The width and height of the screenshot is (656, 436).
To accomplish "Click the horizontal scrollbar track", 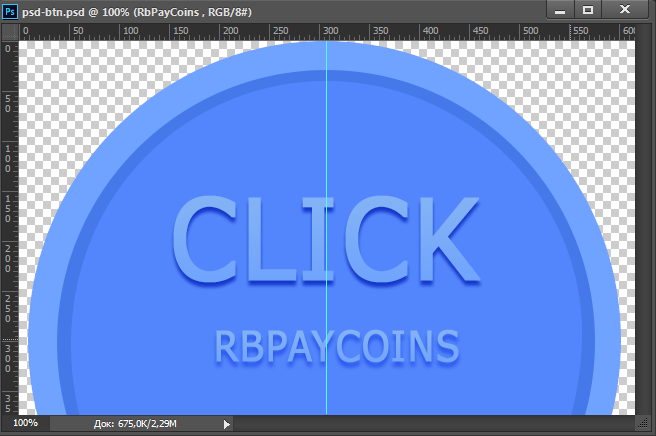I will click(x=430, y=424).
